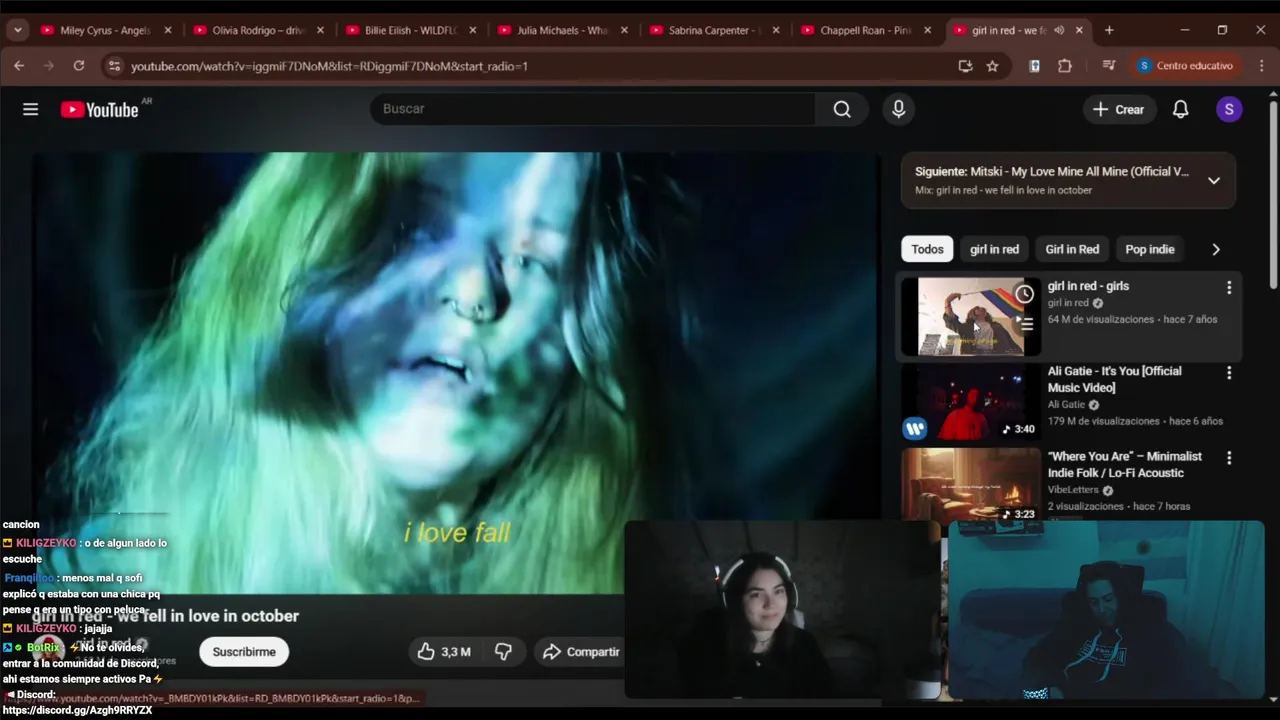Click the Suscribirme button
Screen dimensions: 1280x720
244,652
